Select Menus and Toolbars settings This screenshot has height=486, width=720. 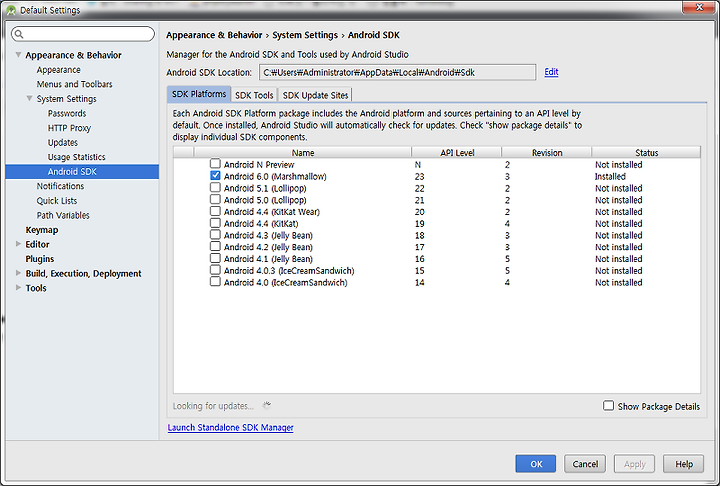74,84
